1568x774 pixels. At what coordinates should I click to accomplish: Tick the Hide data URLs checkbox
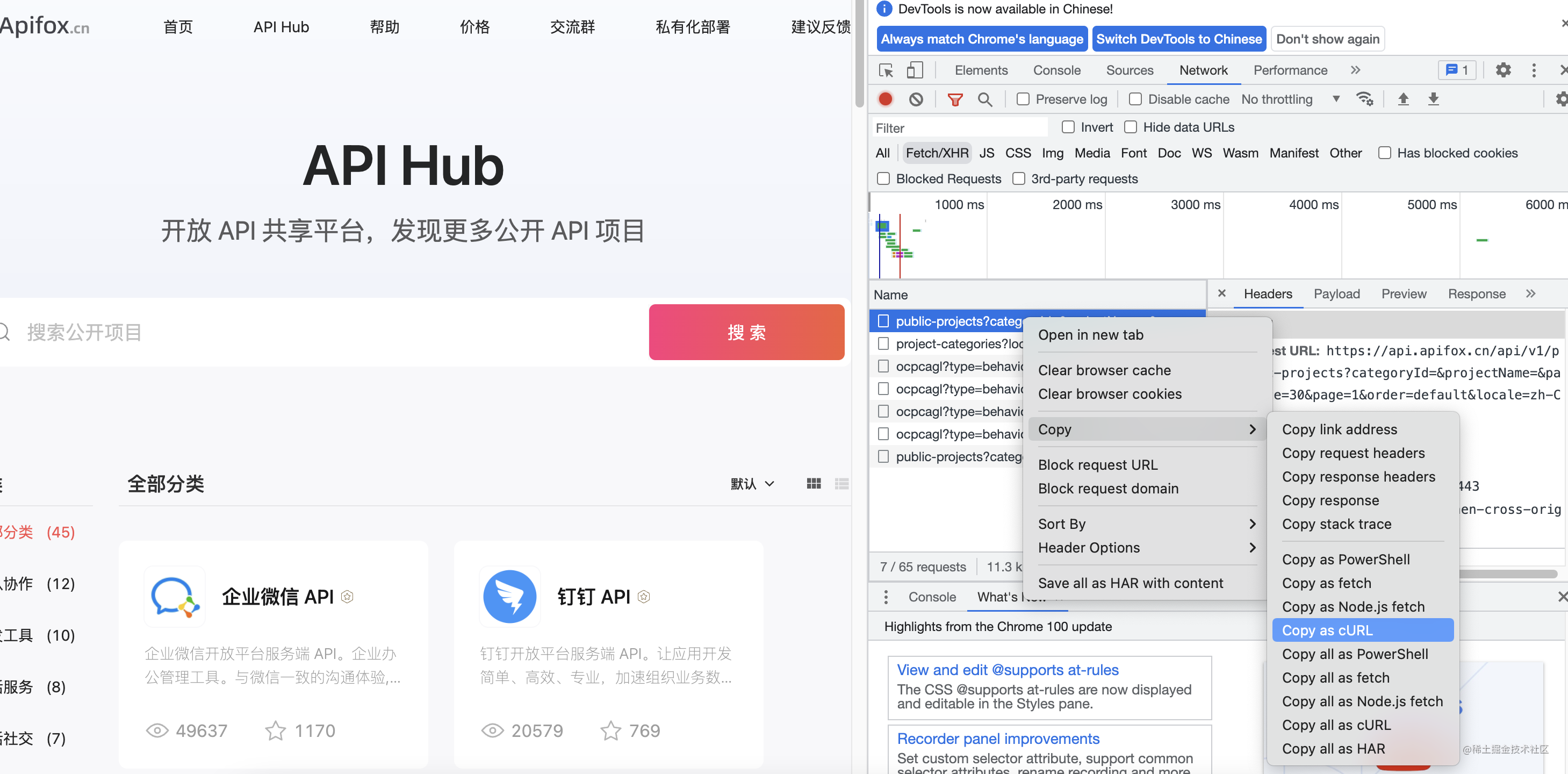1131,127
